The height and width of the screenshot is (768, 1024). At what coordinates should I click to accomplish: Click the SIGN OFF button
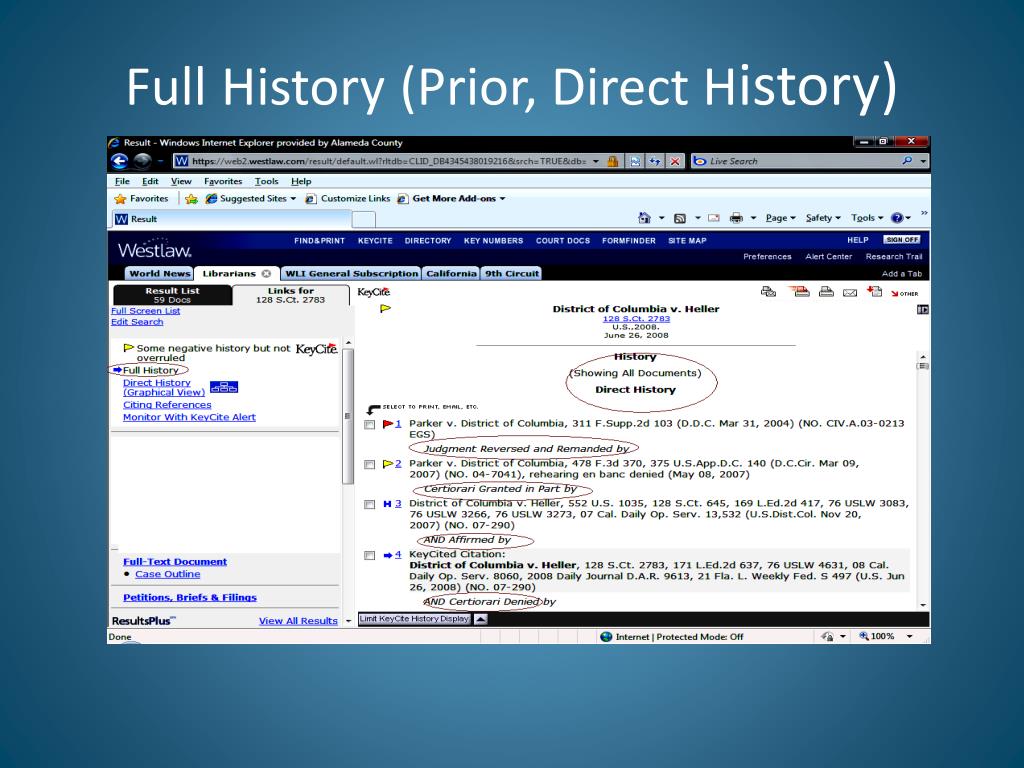[x=901, y=240]
